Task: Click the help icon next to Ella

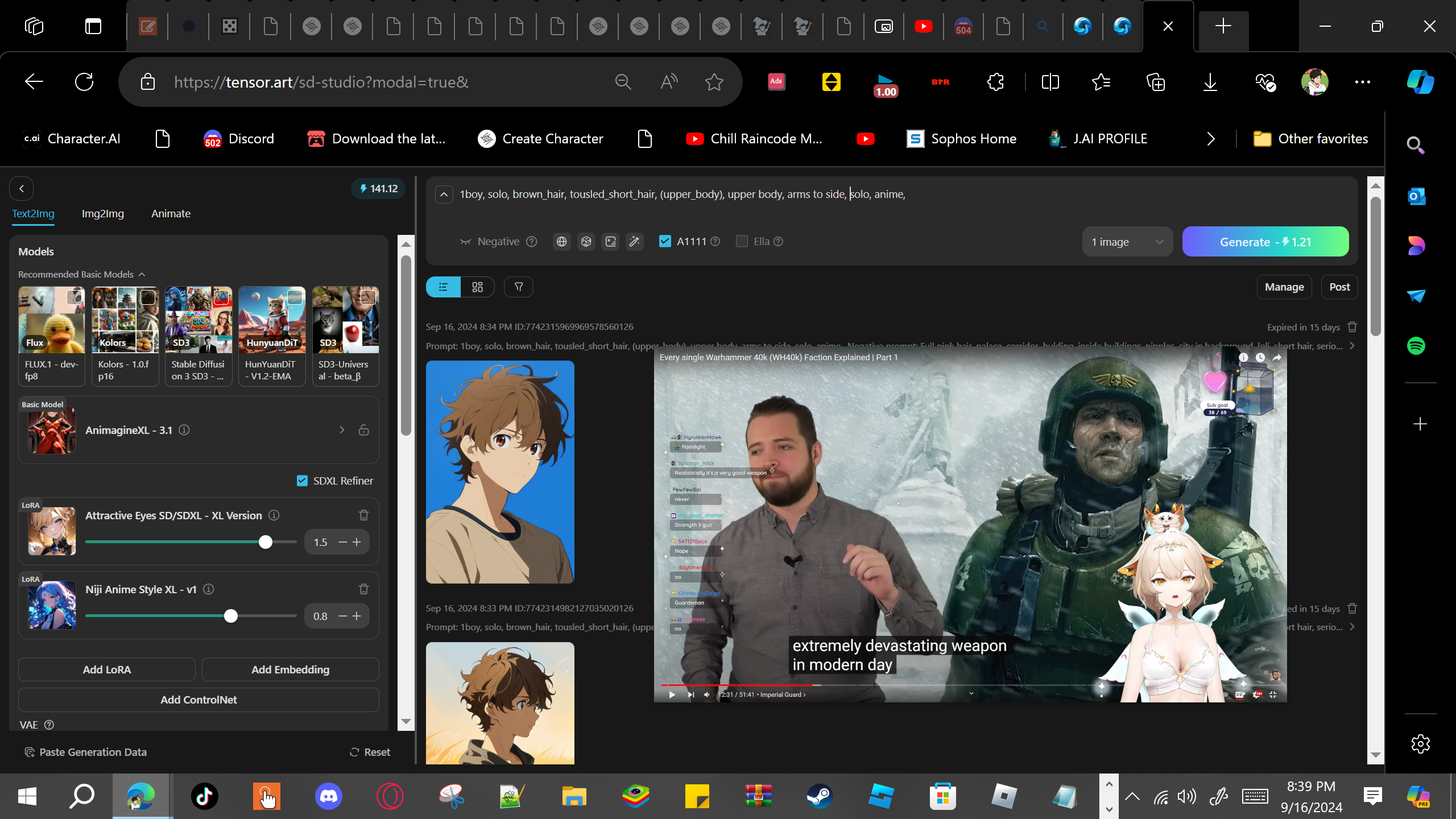Action: pos(779,242)
